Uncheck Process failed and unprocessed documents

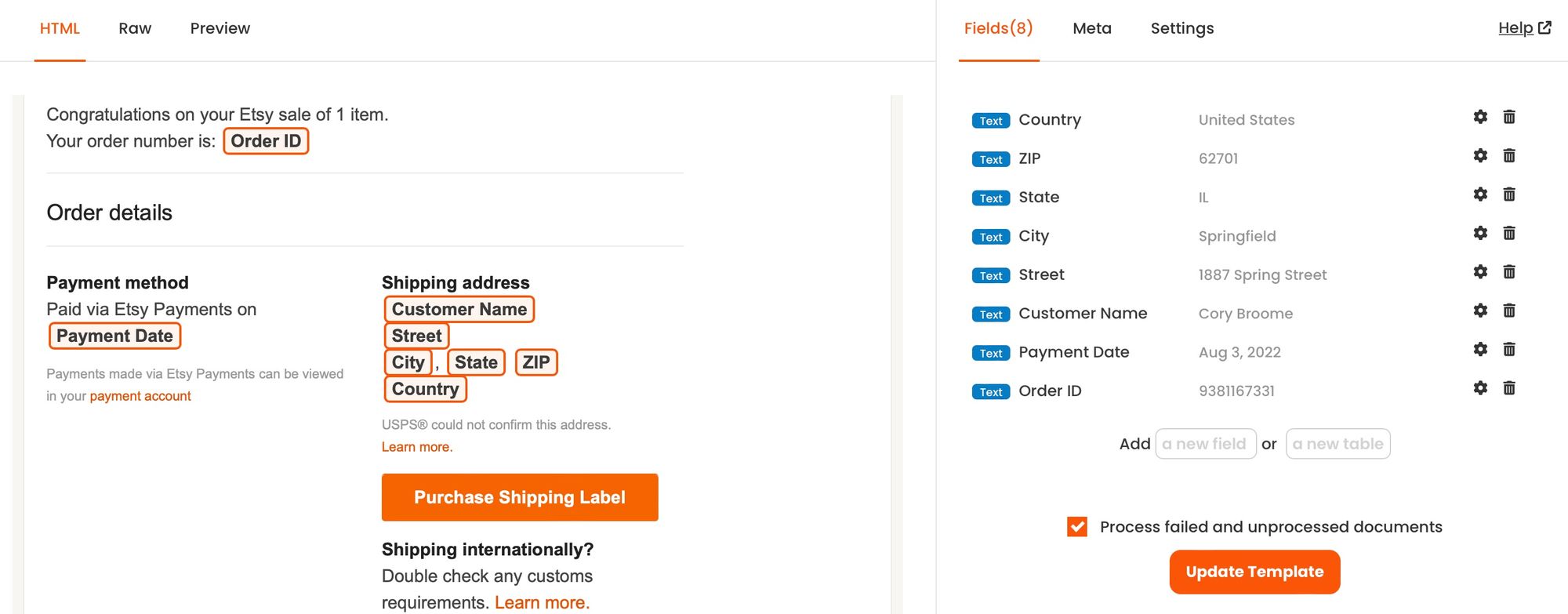tap(1077, 526)
